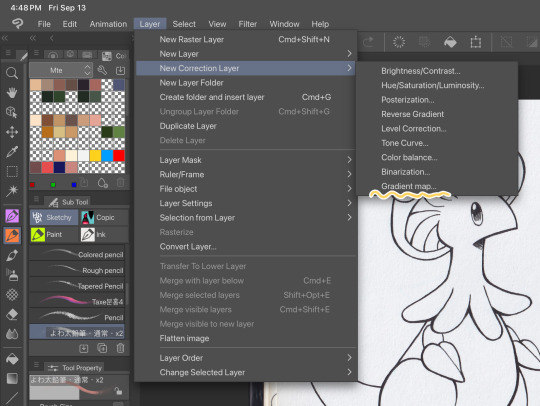Open the Animation menu
Image resolution: width=540 pixels, height=406 pixels.
[x=108, y=24]
